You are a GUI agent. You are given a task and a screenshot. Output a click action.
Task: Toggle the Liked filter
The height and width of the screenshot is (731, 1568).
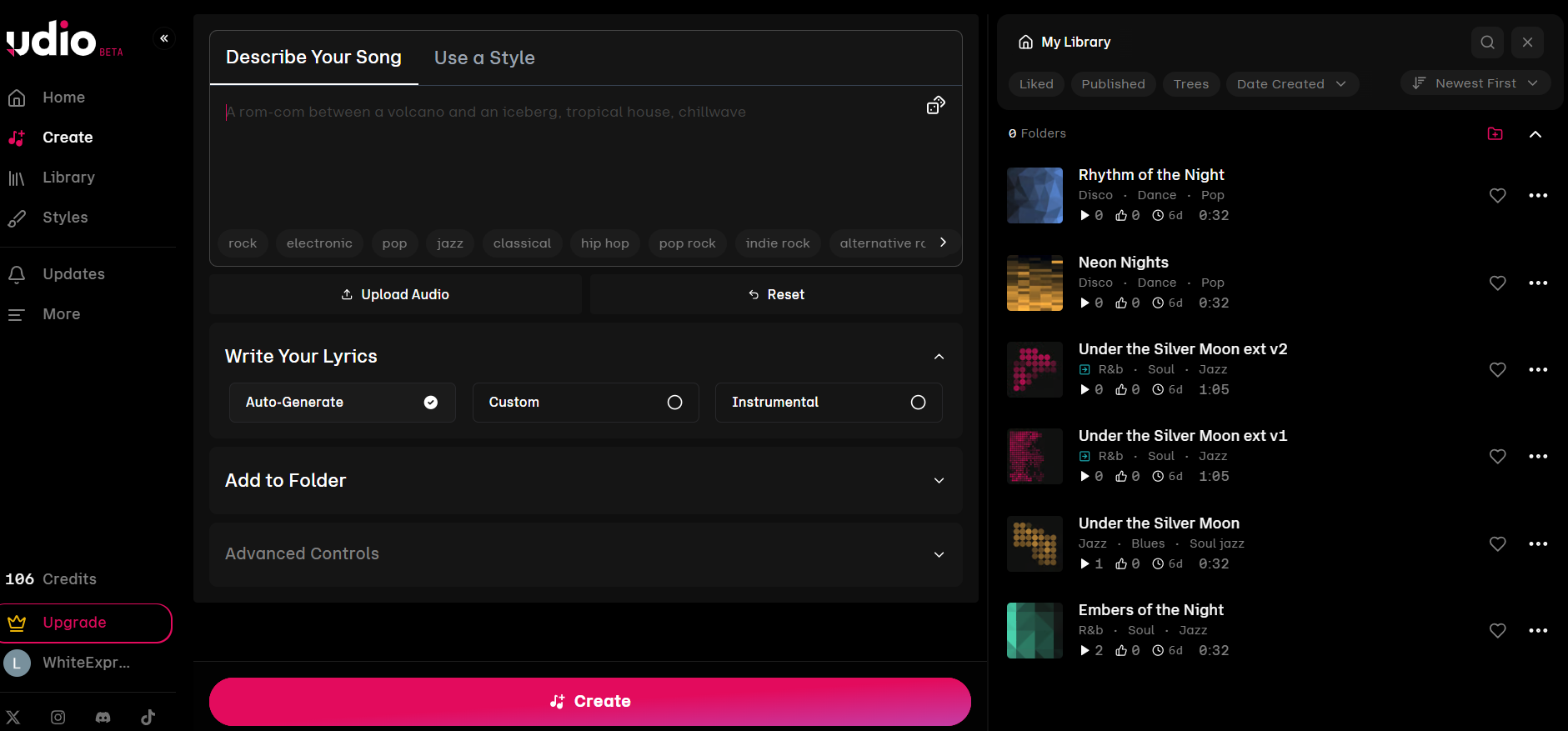tap(1036, 84)
